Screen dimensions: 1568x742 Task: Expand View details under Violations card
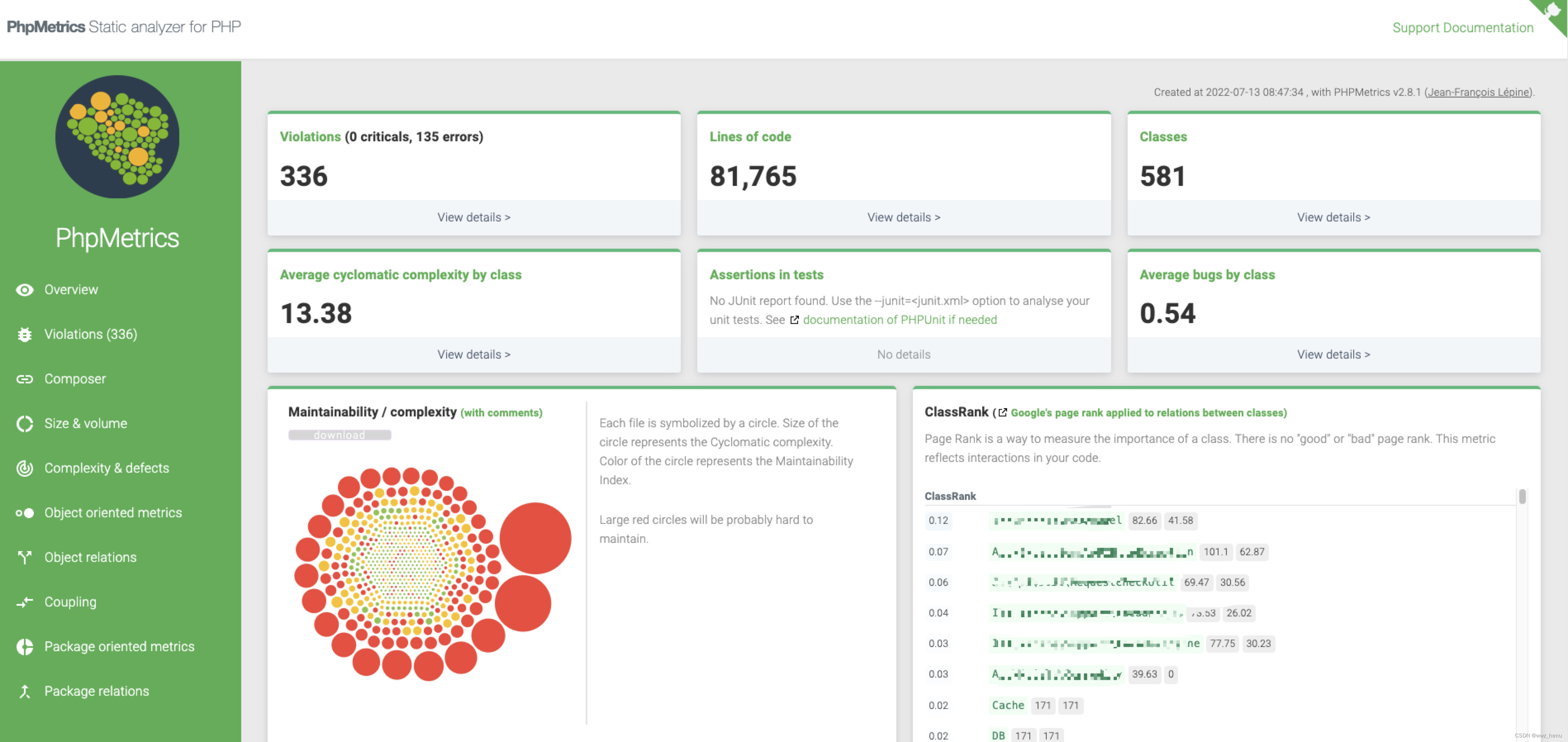pos(473,217)
